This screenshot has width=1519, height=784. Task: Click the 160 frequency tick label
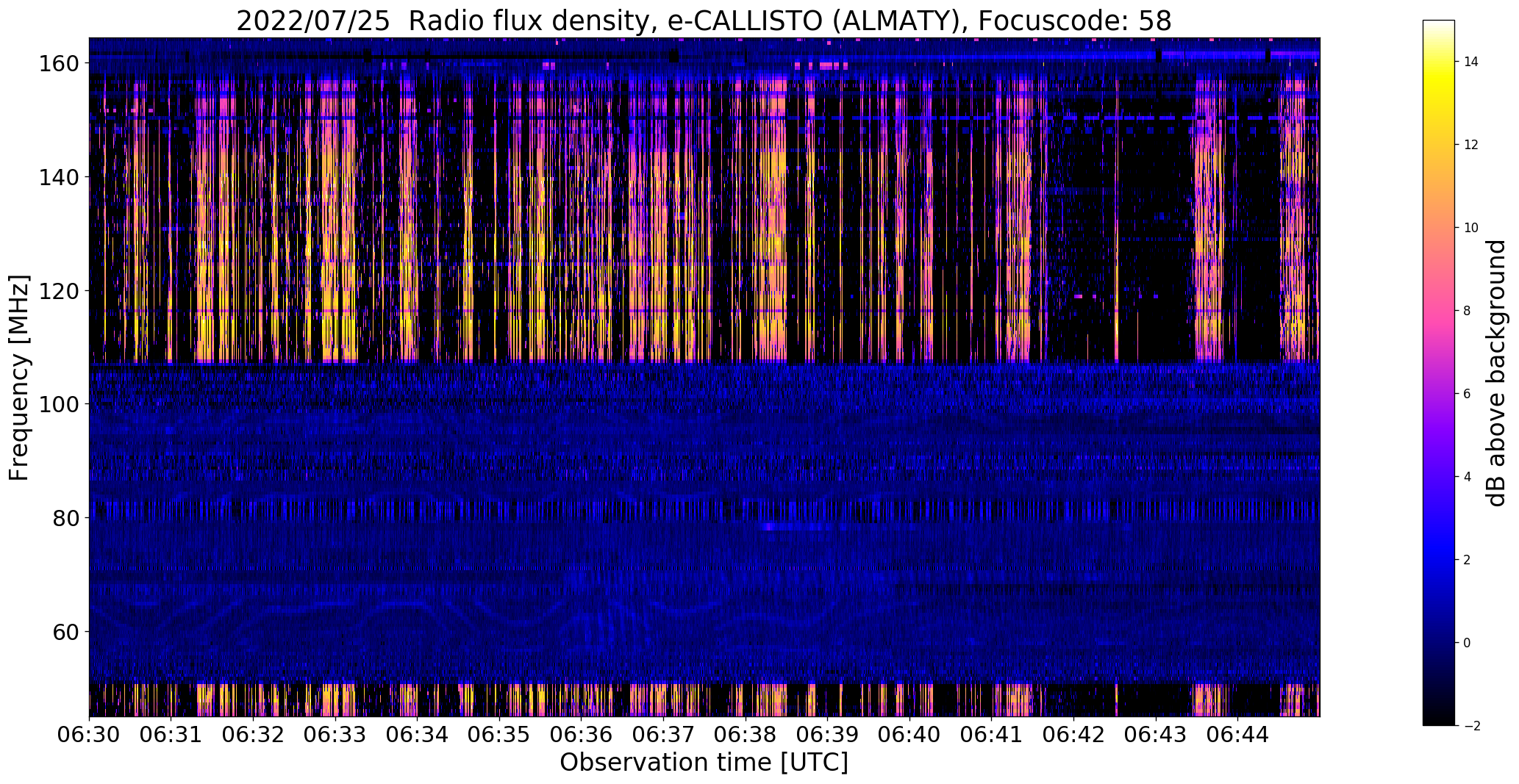(x=60, y=63)
